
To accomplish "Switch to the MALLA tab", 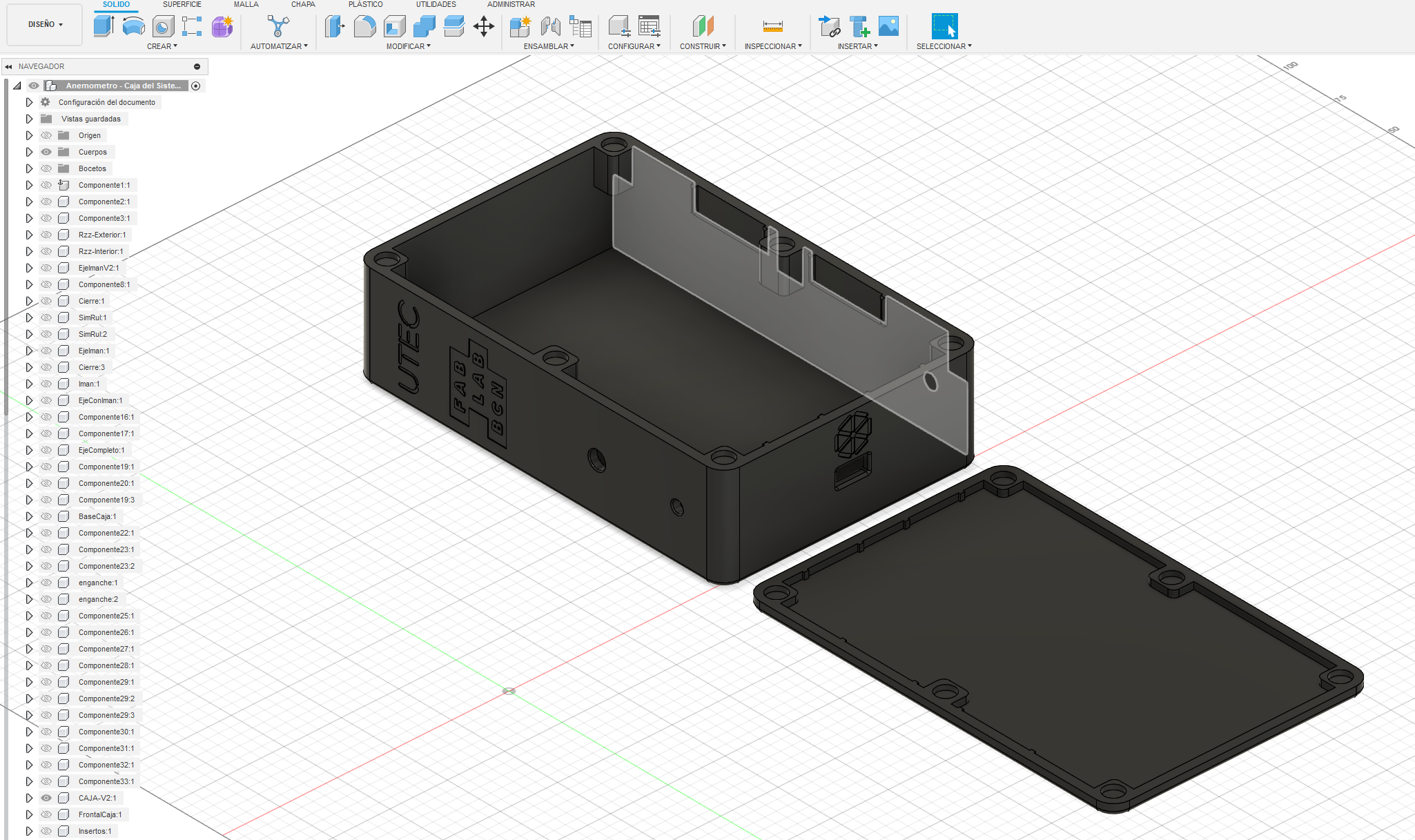I will [x=246, y=4].
